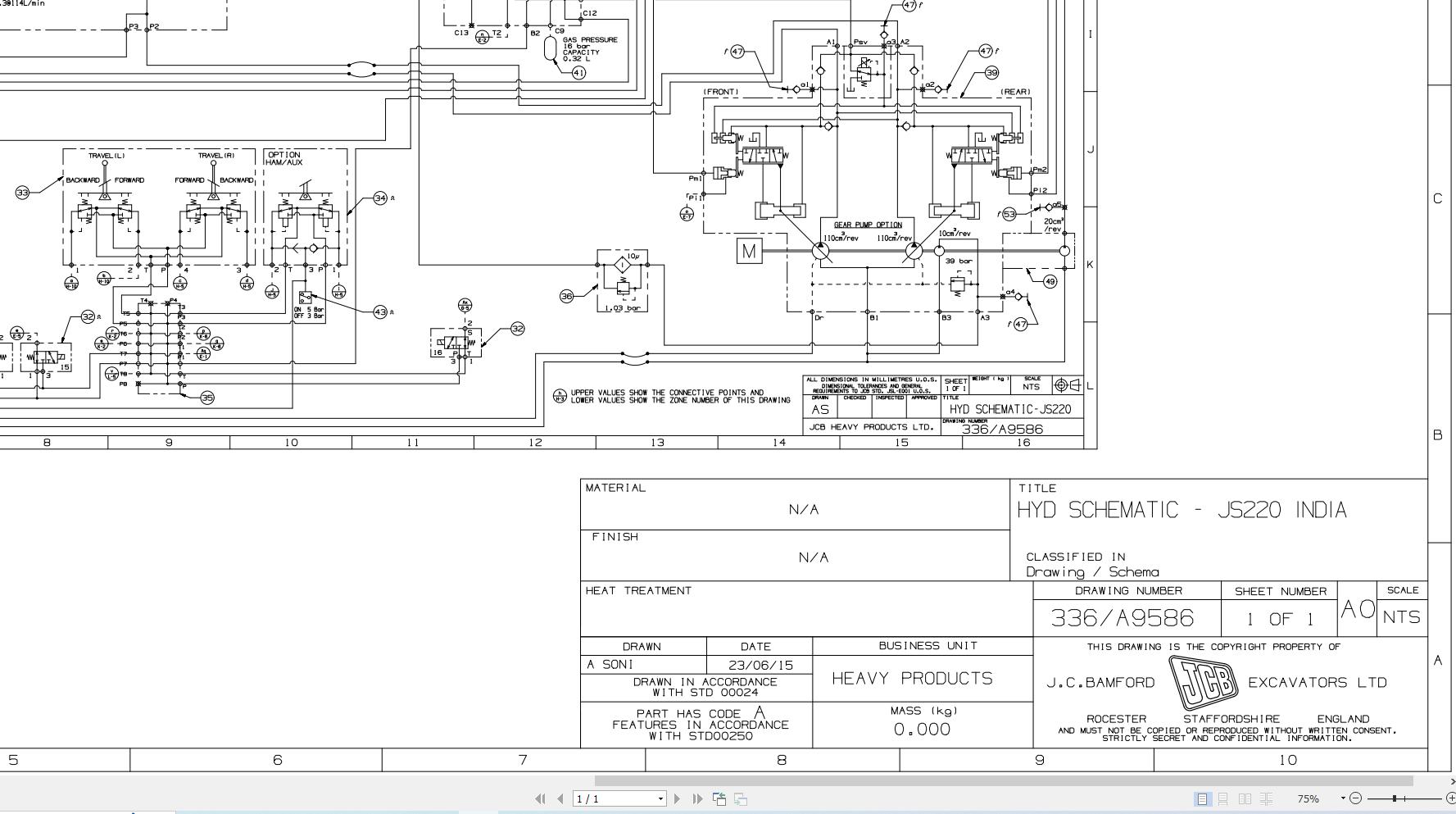This screenshot has height=814, width=1456.
Task: Click the next view icon
Action: point(740,798)
